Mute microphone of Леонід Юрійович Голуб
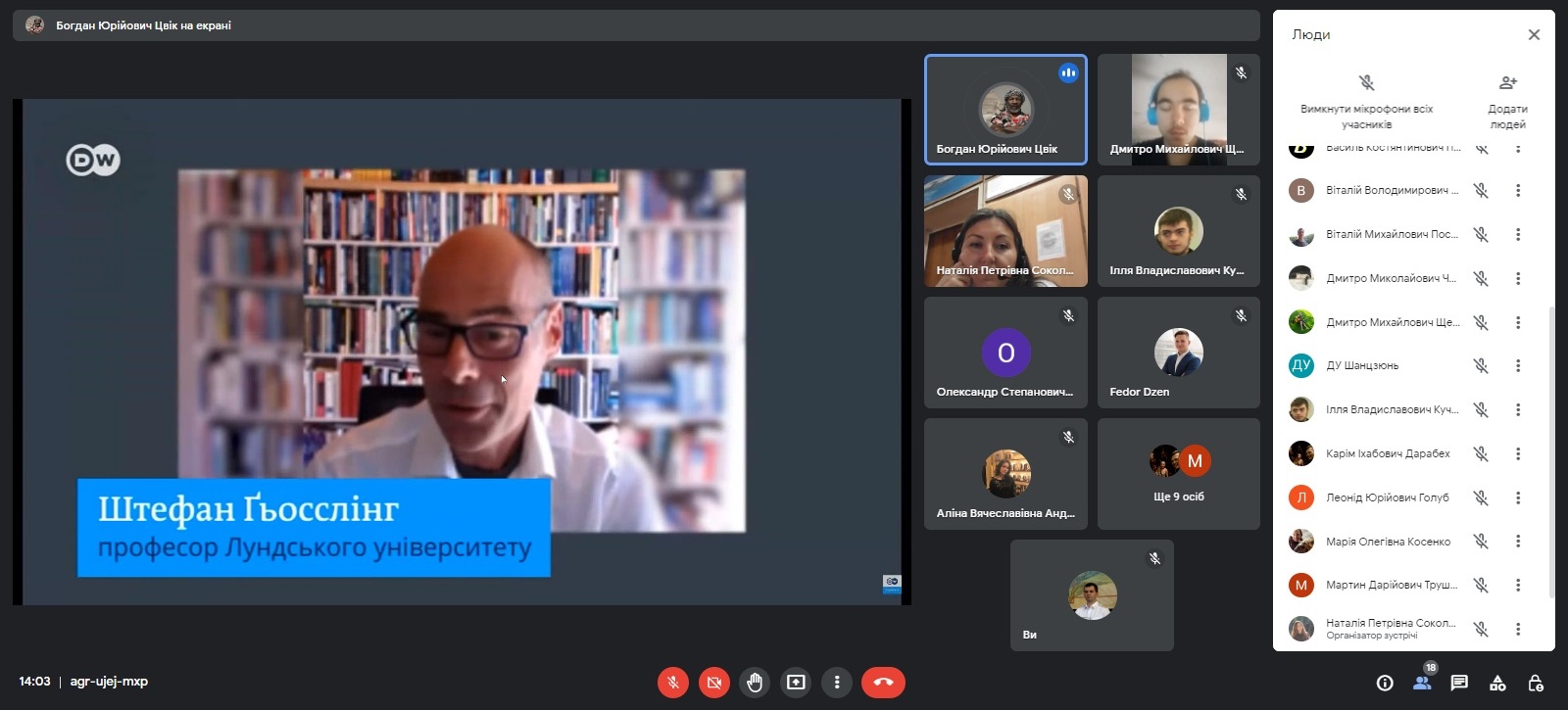The width and height of the screenshot is (1568, 710). point(1481,497)
